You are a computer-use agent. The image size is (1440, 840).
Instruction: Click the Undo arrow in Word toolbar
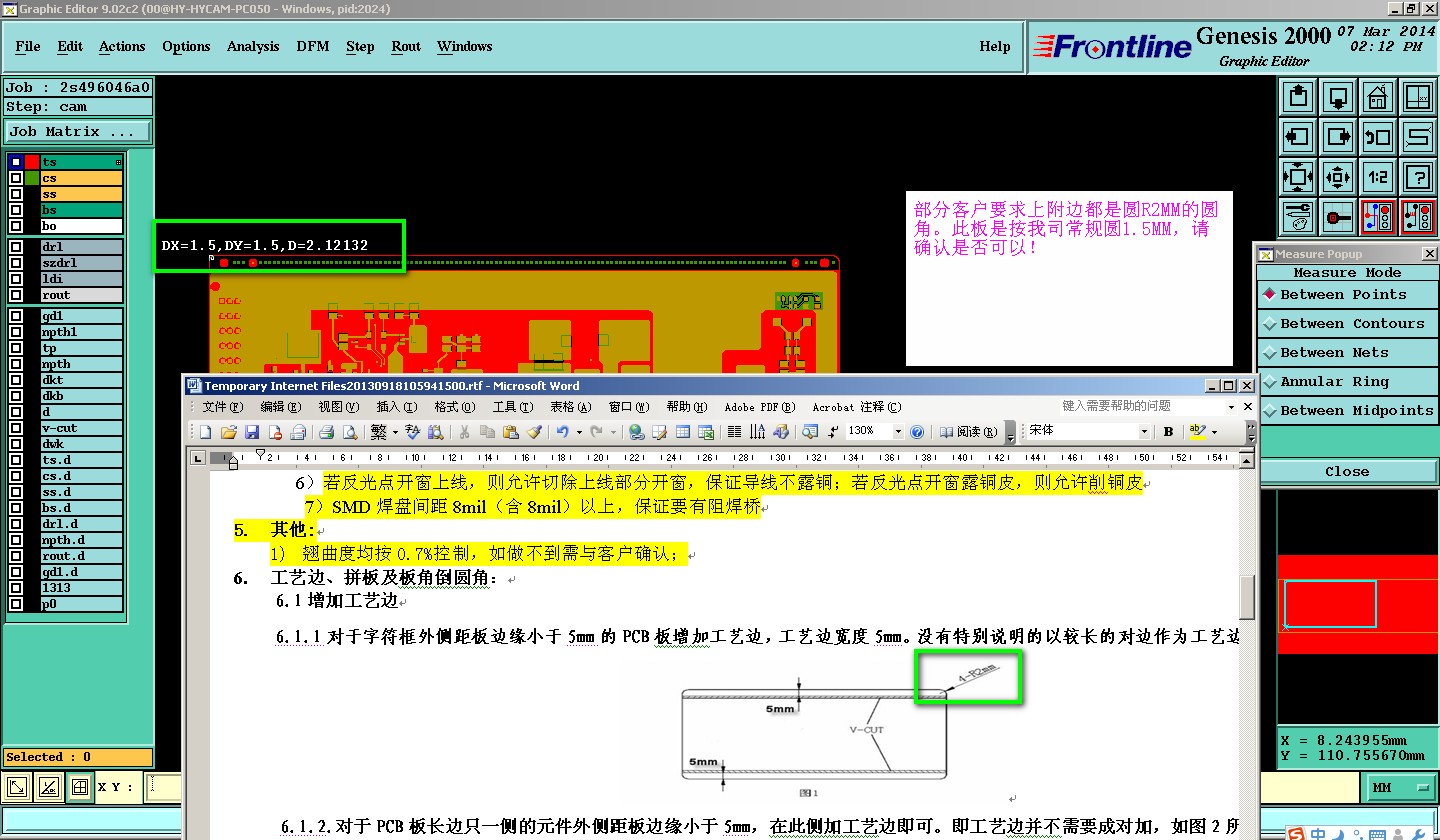563,432
